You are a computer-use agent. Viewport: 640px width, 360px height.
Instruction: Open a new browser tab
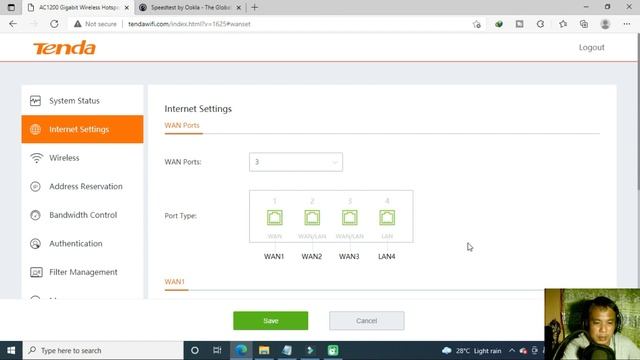(255, 7)
